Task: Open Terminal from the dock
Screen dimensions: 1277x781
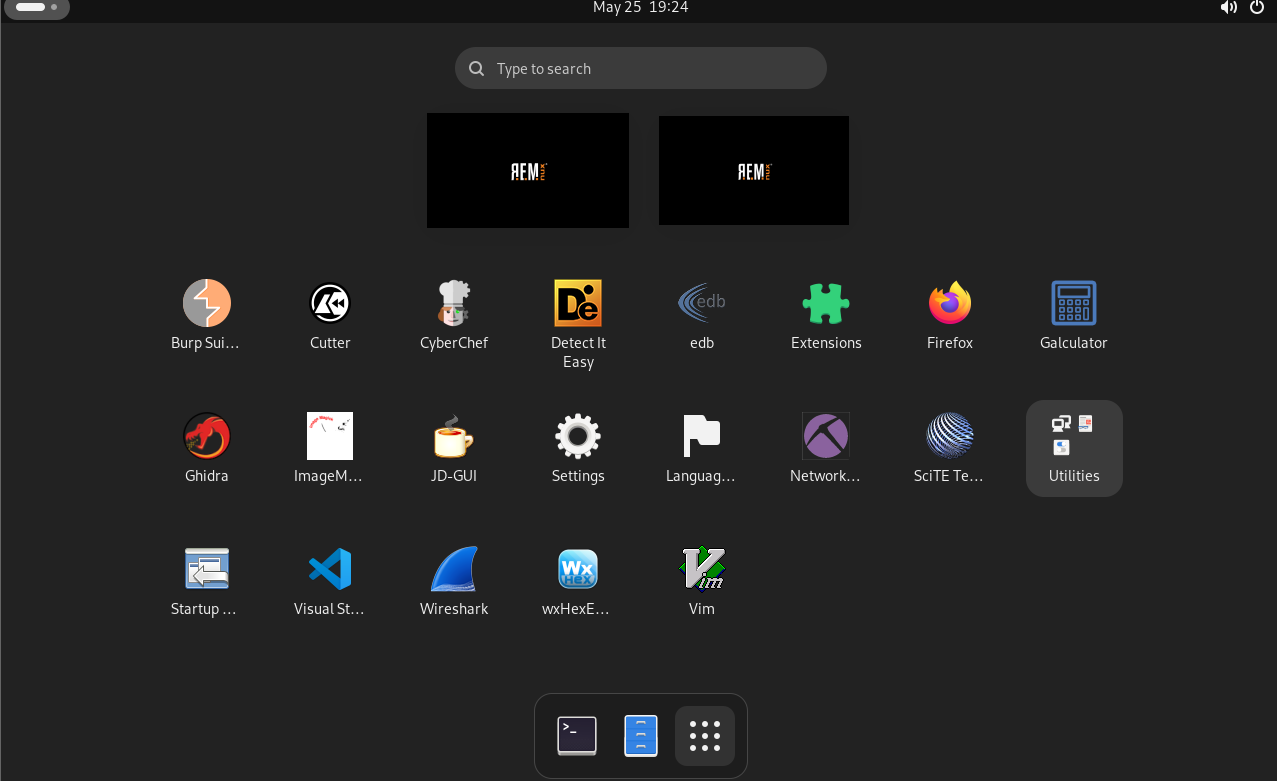Action: click(577, 736)
